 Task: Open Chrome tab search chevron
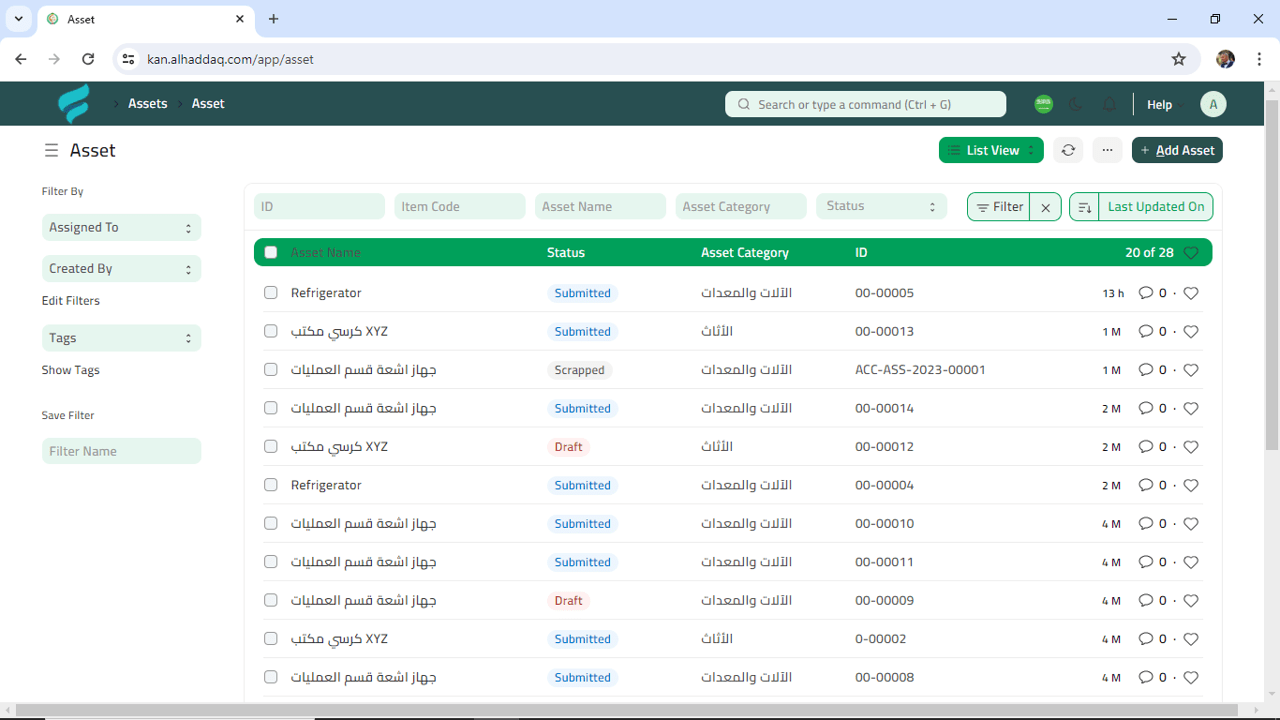pyautogui.click(x=18, y=19)
